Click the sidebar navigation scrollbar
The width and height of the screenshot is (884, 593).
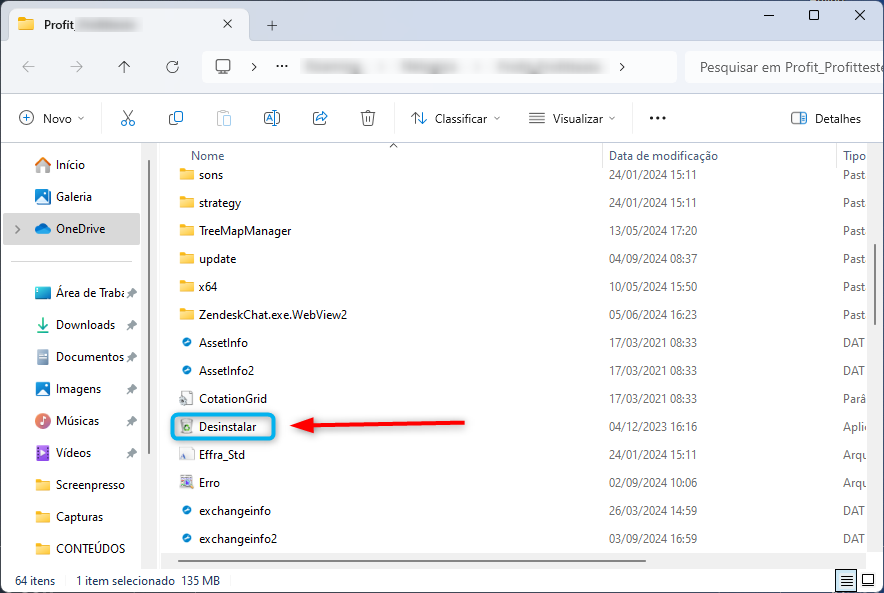coord(149,307)
